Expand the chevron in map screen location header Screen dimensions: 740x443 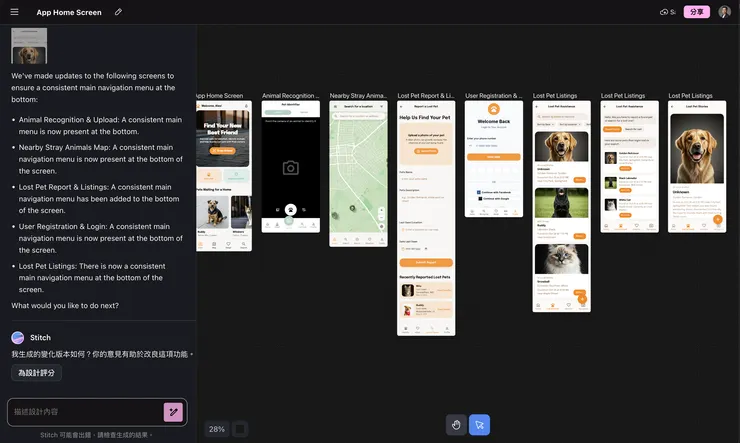point(381,107)
